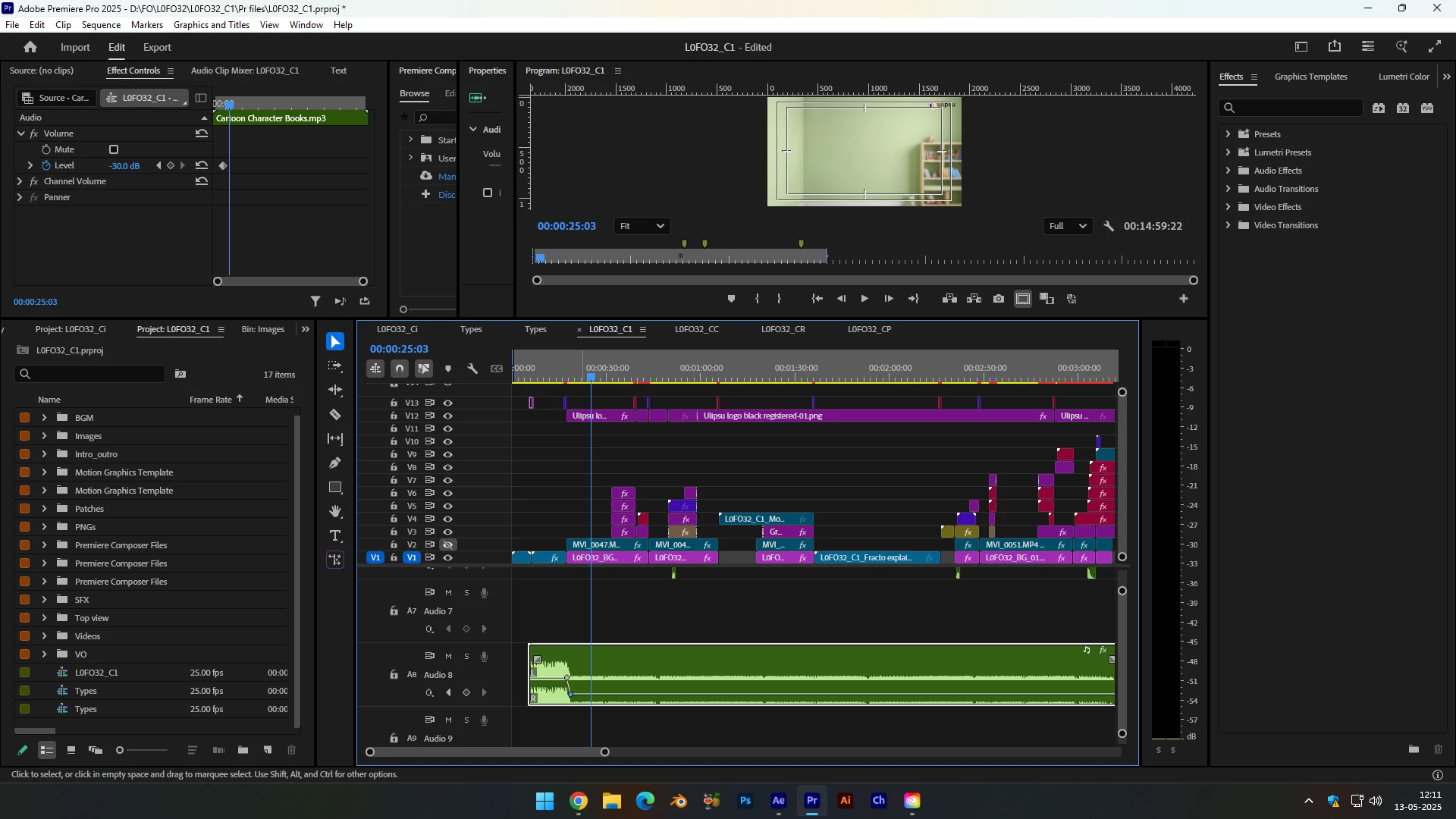Select the Hand tool
The width and height of the screenshot is (1456, 819).
(x=335, y=512)
